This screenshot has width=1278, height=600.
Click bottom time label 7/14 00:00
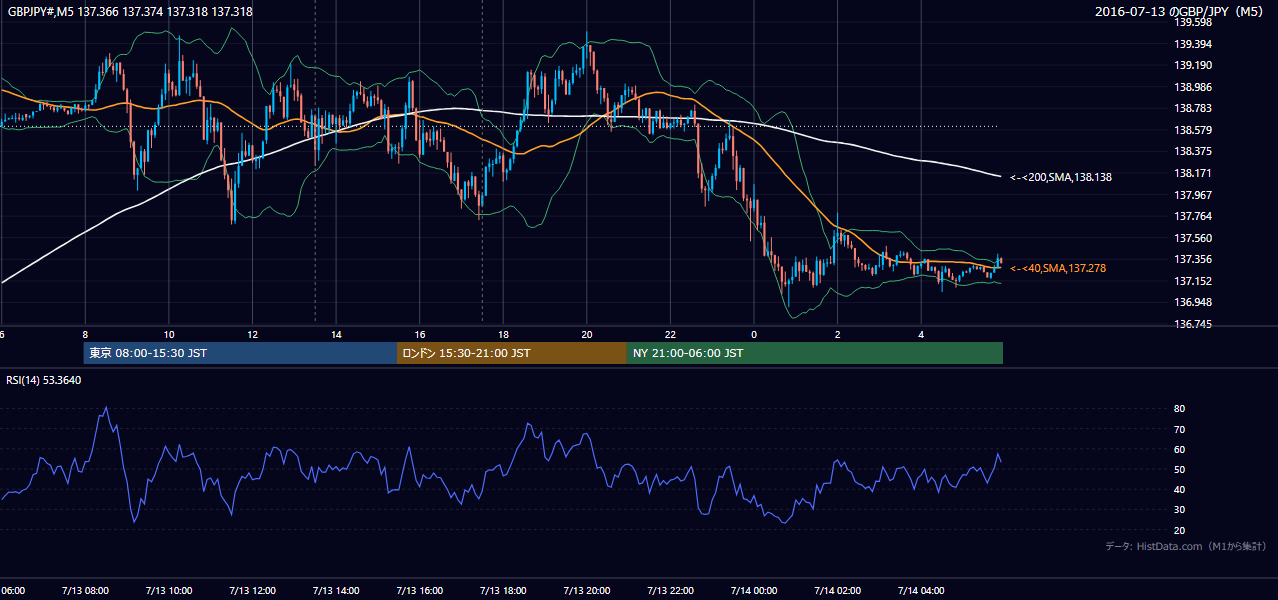click(754, 590)
